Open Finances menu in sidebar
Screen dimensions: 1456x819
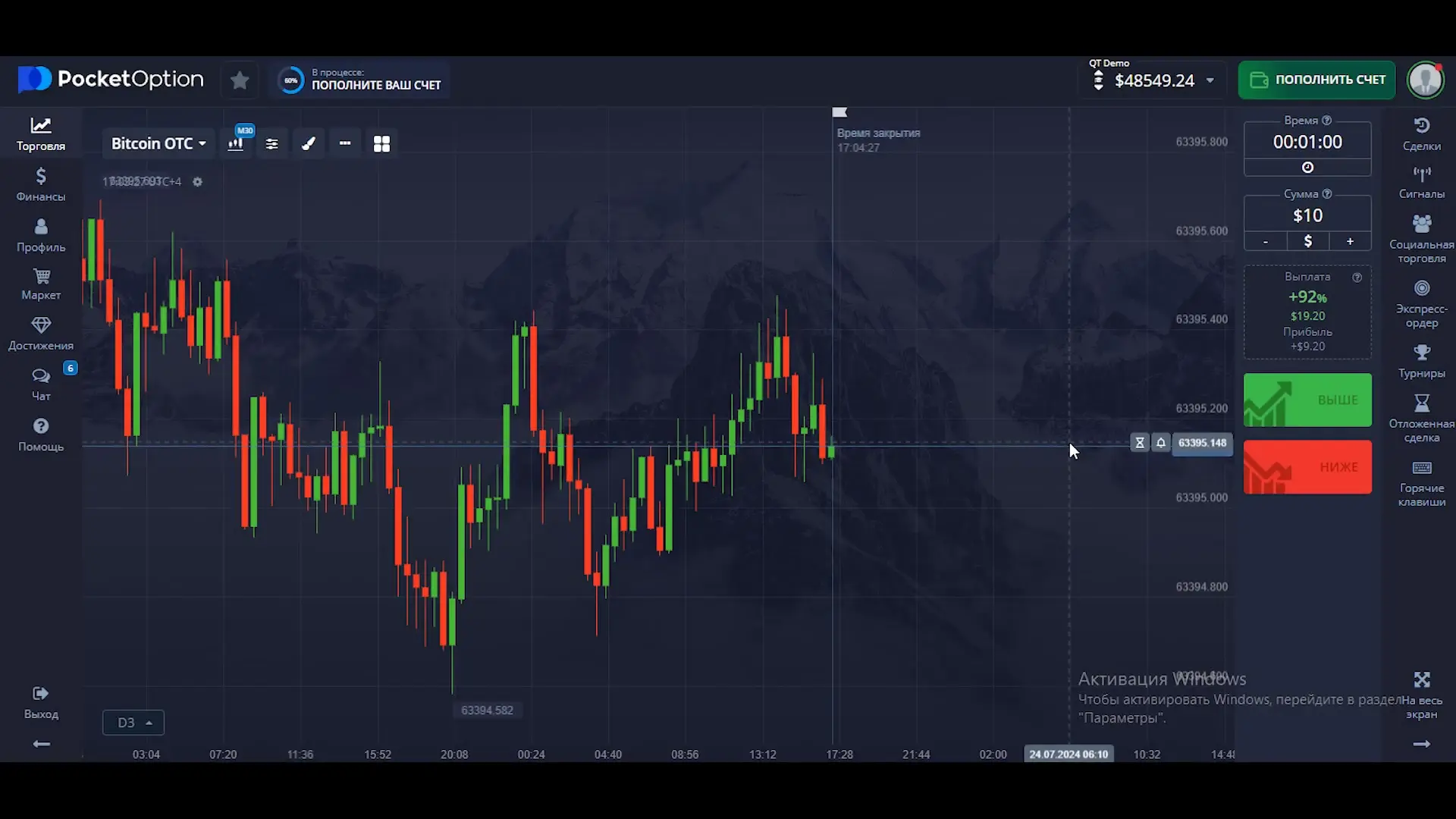41,184
